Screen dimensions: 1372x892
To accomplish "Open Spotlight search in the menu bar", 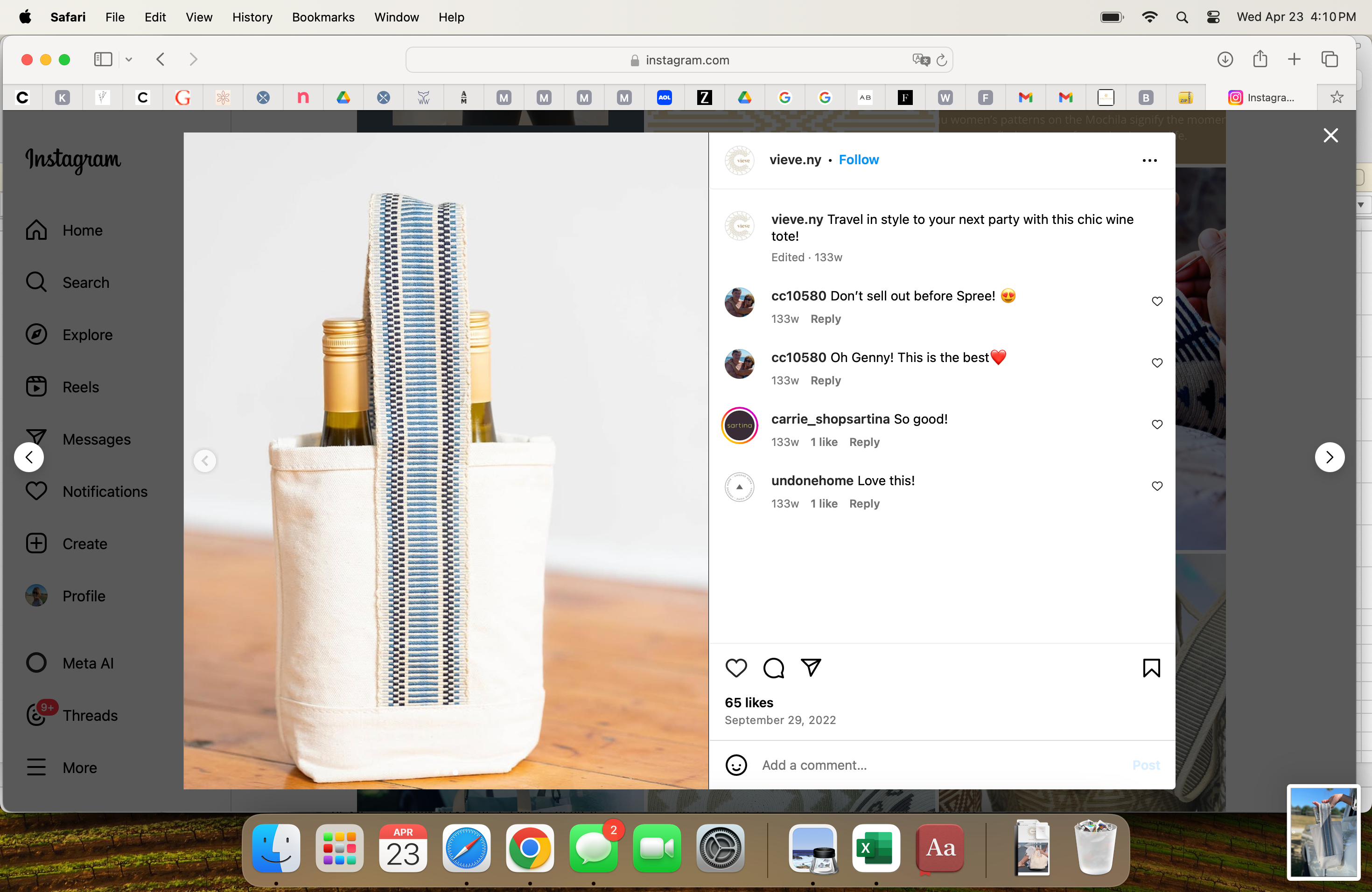I will 1182,17.
